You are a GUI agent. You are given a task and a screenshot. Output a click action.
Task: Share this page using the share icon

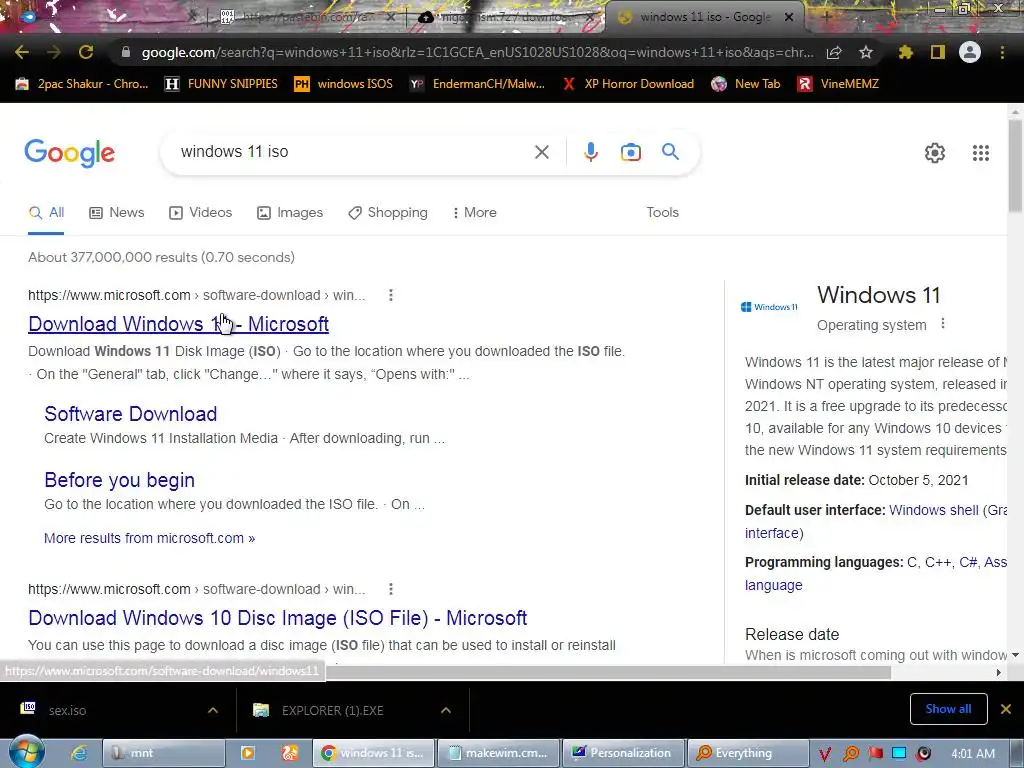[834, 52]
